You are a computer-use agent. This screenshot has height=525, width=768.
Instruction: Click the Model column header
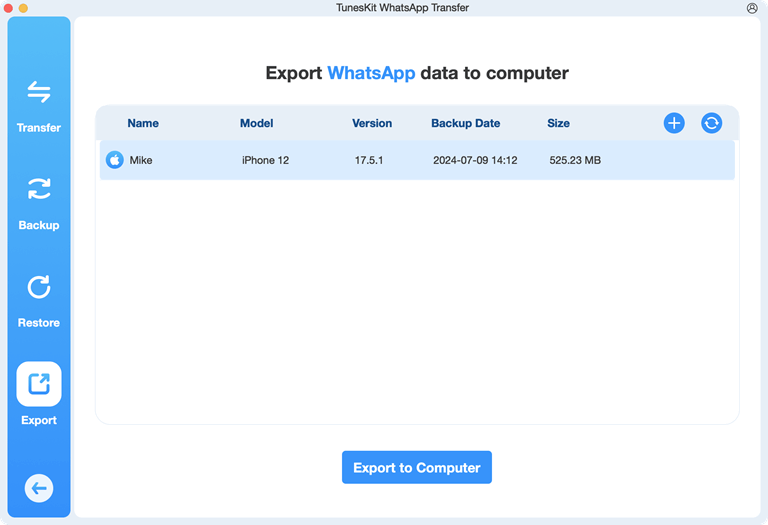pyautogui.click(x=257, y=123)
